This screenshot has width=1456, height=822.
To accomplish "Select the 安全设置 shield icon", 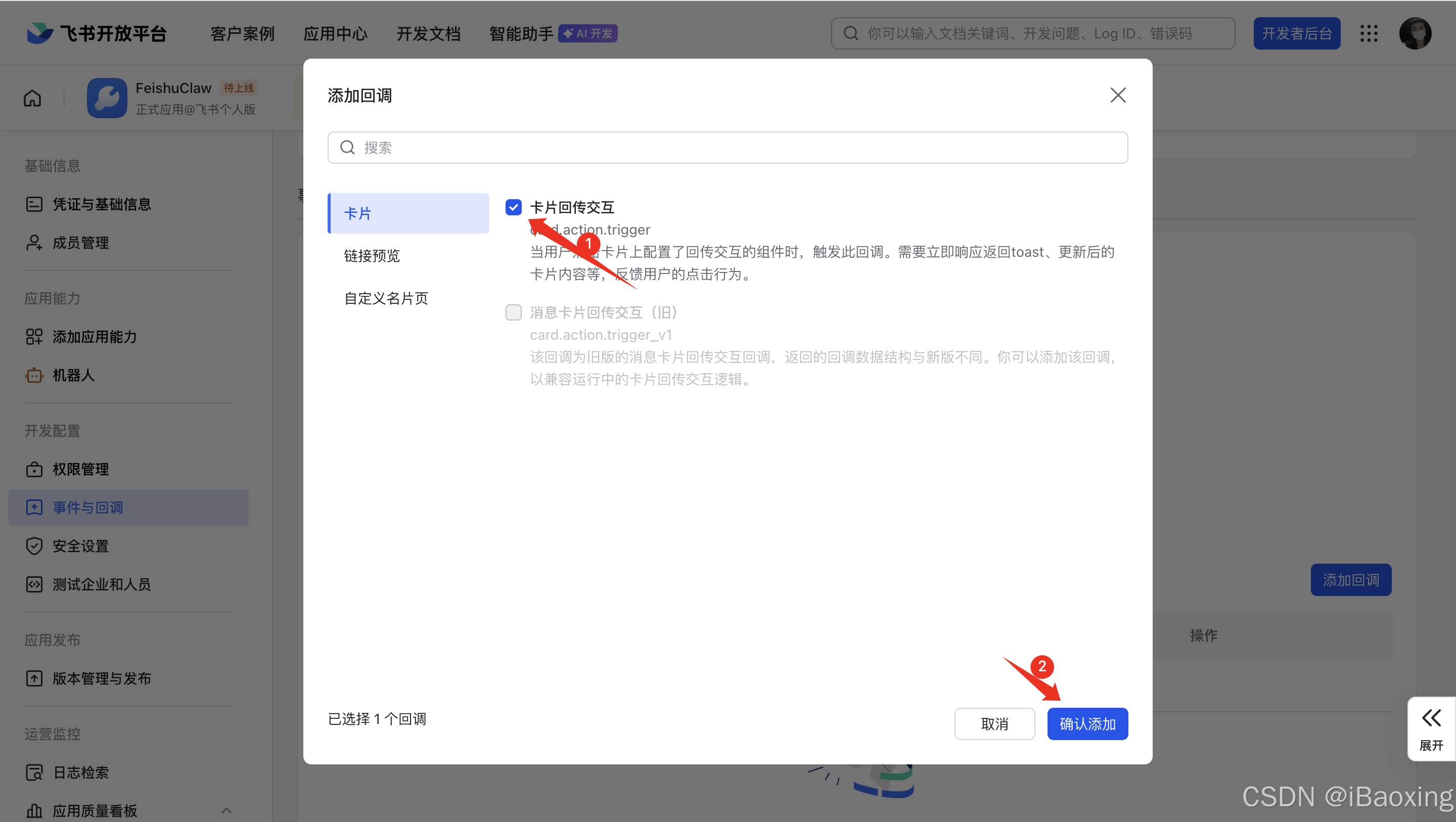I will [34, 545].
